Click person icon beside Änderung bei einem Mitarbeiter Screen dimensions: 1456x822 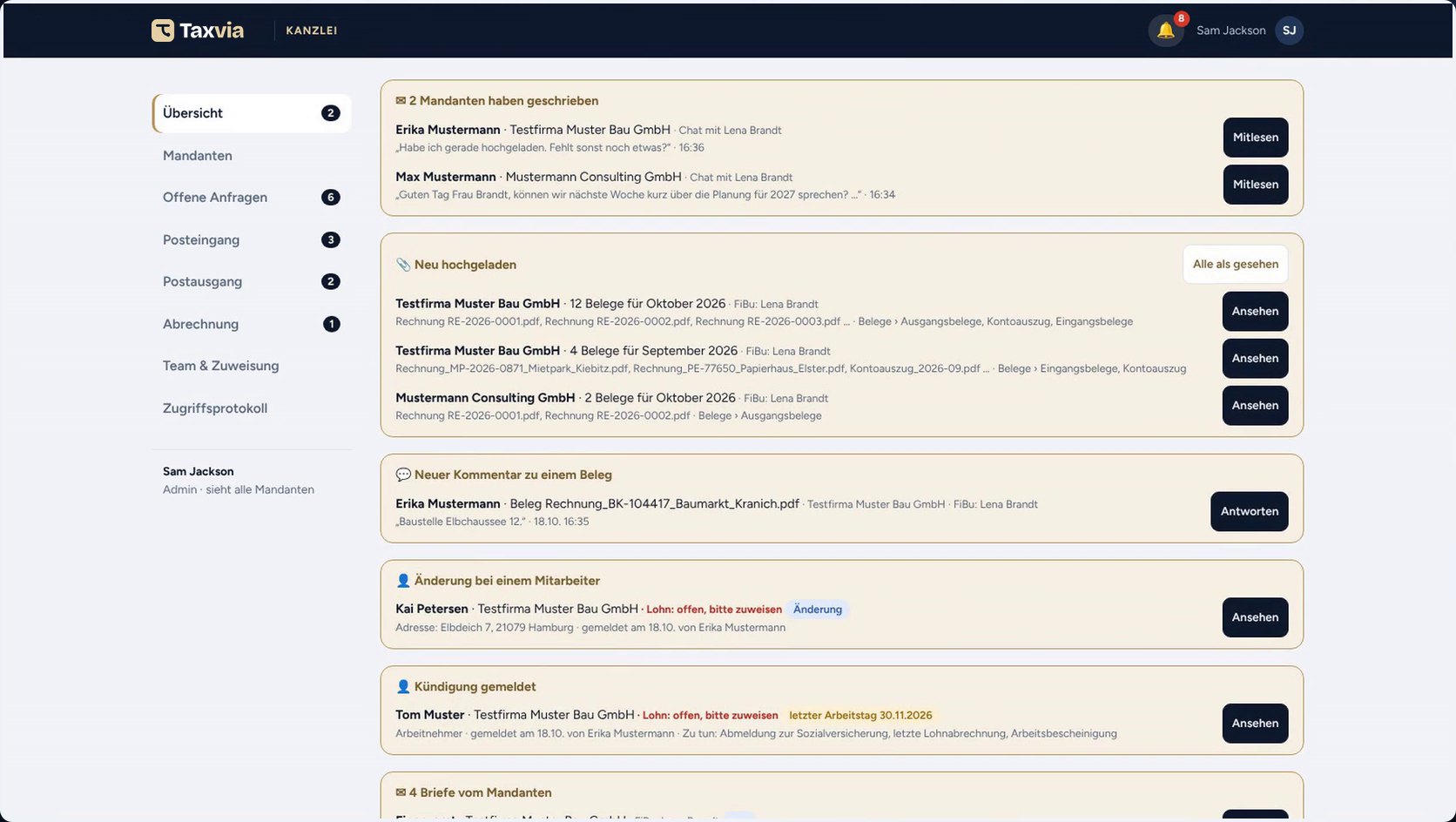pos(403,581)
